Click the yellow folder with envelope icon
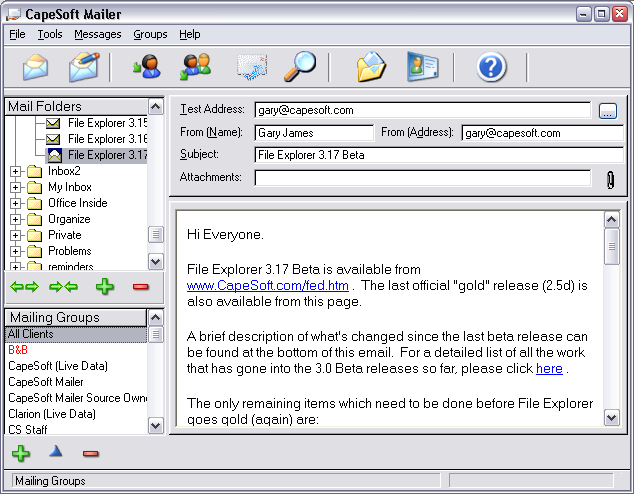This screenshot has width=635, height=494. point(371,67)
